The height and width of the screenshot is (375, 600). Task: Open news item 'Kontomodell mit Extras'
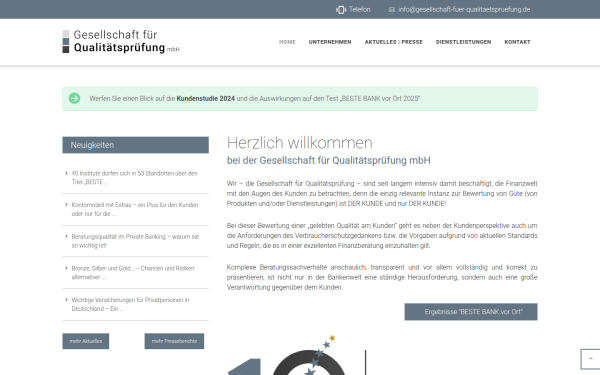(x=135, y=209)
